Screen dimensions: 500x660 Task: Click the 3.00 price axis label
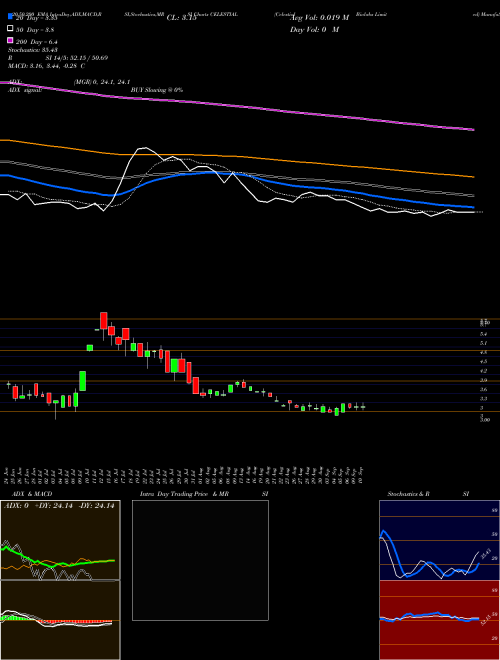(x=485, y=420)
